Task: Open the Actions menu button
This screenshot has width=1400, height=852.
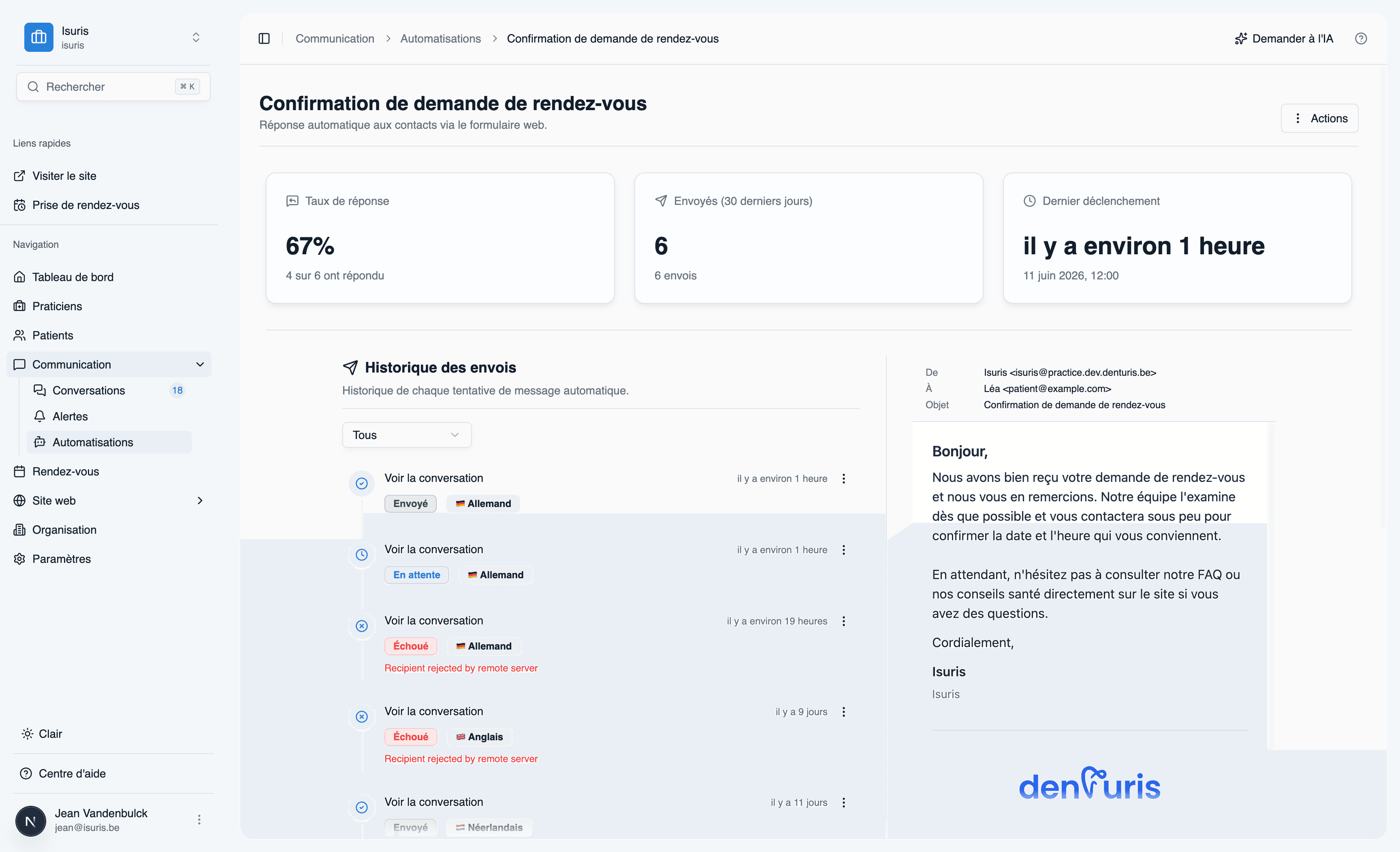Action: [1319, 118]
